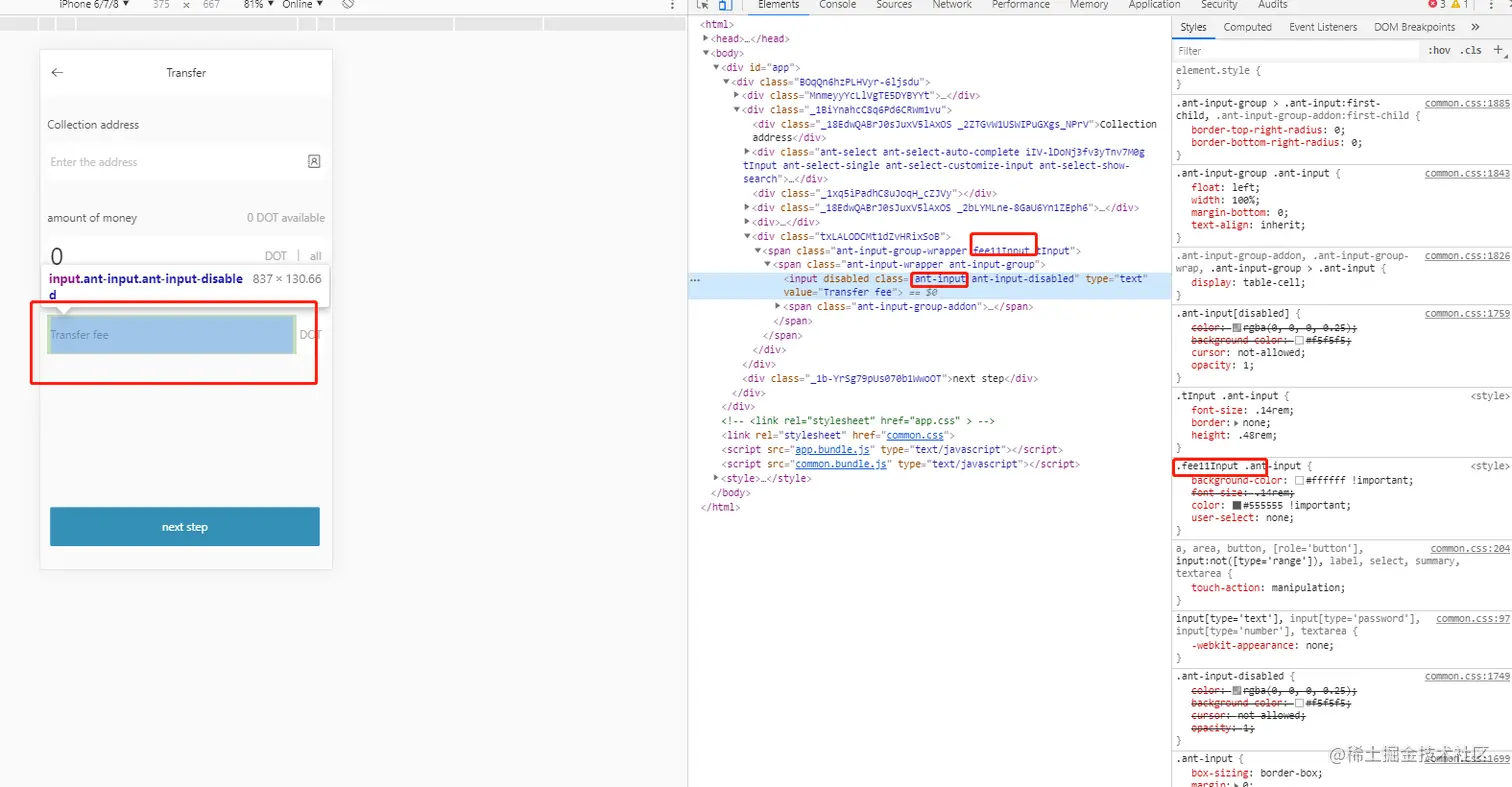Toggle the device toolbar icon
The image size is (1512, 787).
(x=725, y=4)
